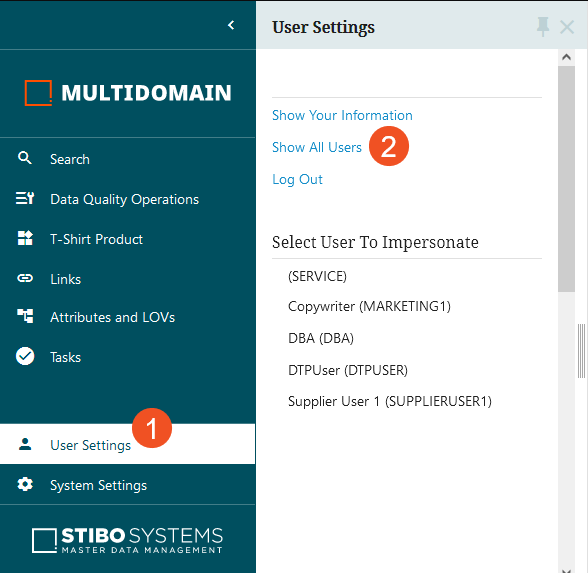Open System Settings gear icon
Viewport: 588px width, 573px height.
point(25,484)
